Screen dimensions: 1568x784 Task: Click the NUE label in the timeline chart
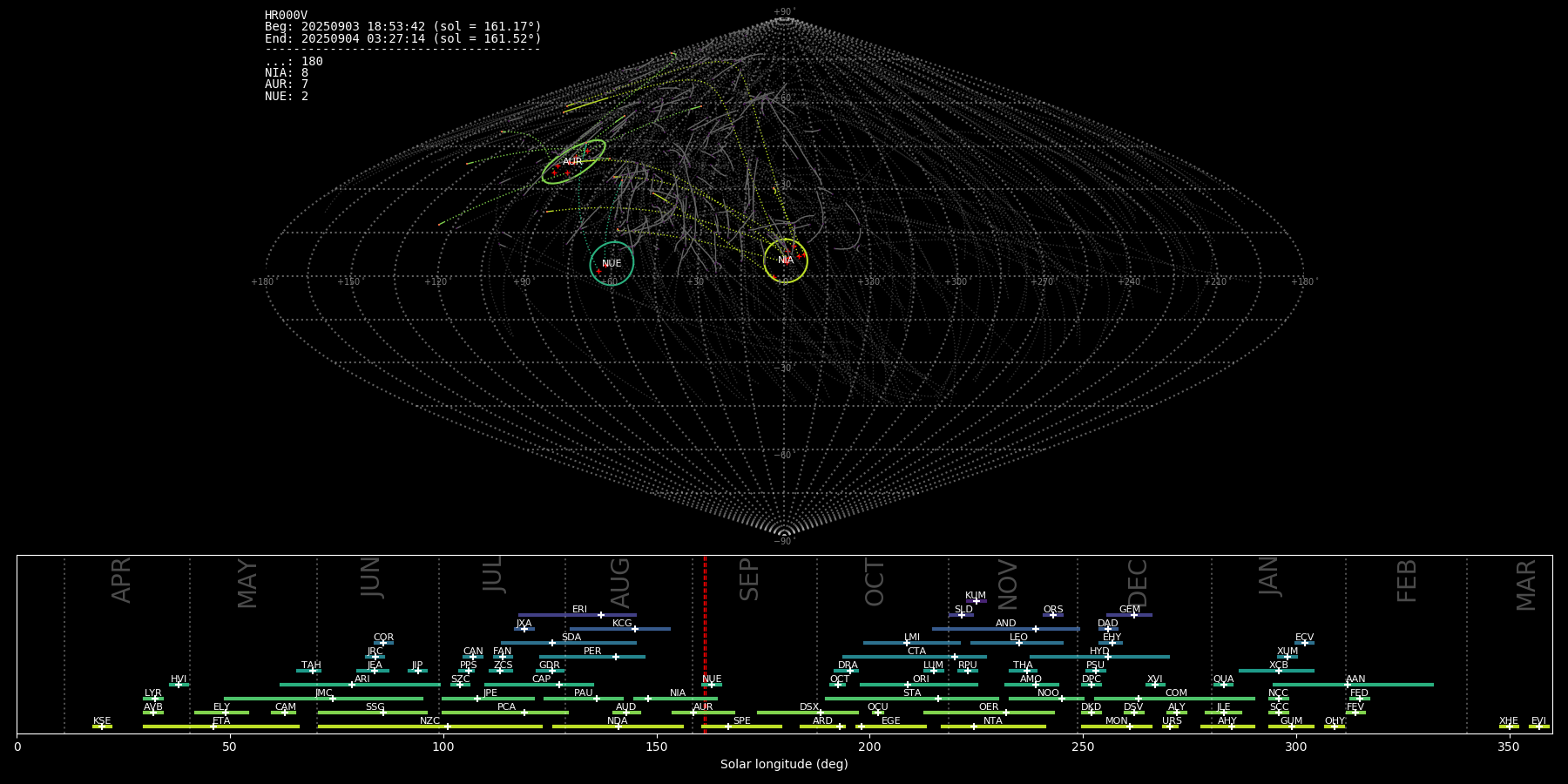[712, 679]
